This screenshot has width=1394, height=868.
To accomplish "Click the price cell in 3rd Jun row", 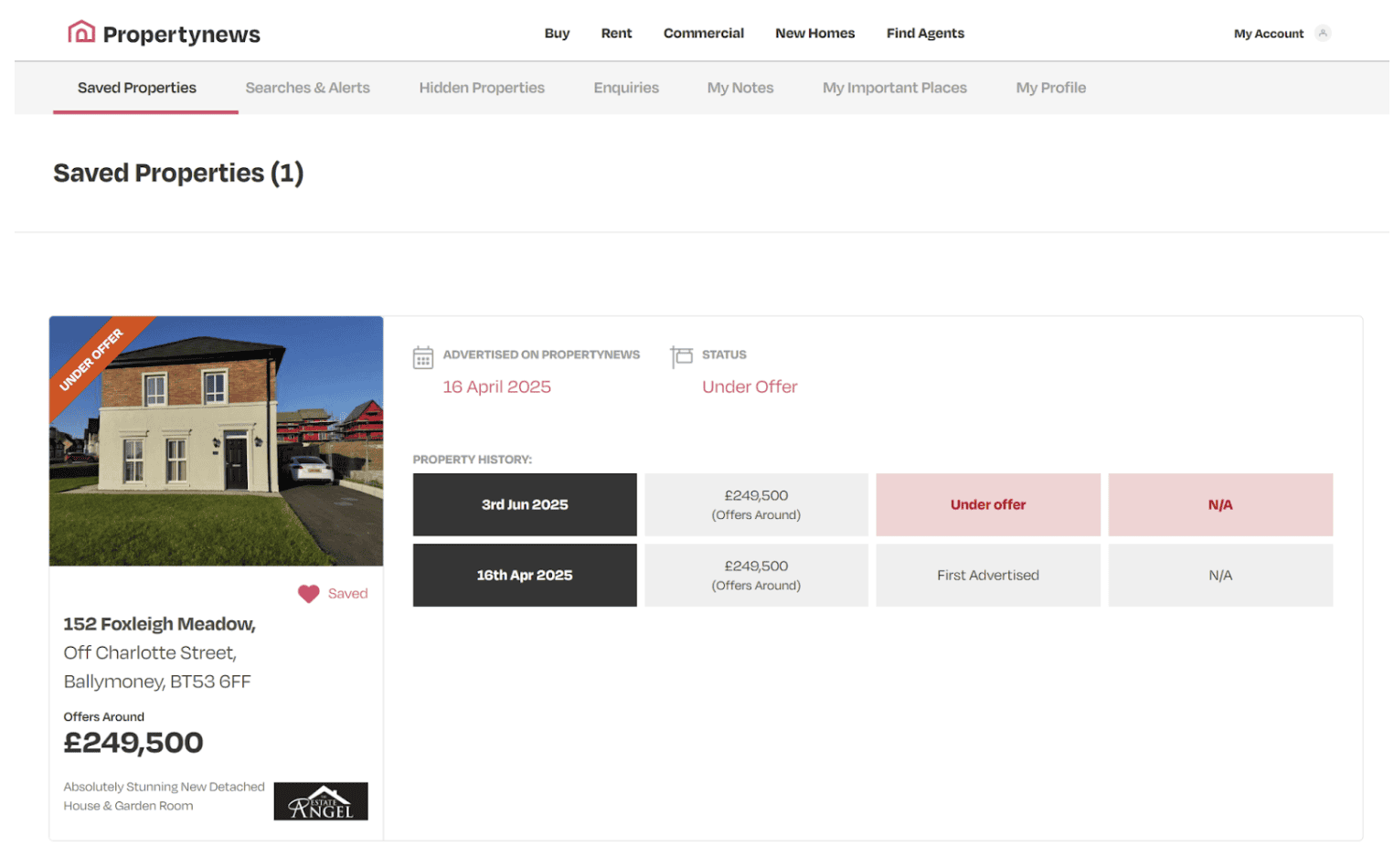I will click(x=756, y=504).
